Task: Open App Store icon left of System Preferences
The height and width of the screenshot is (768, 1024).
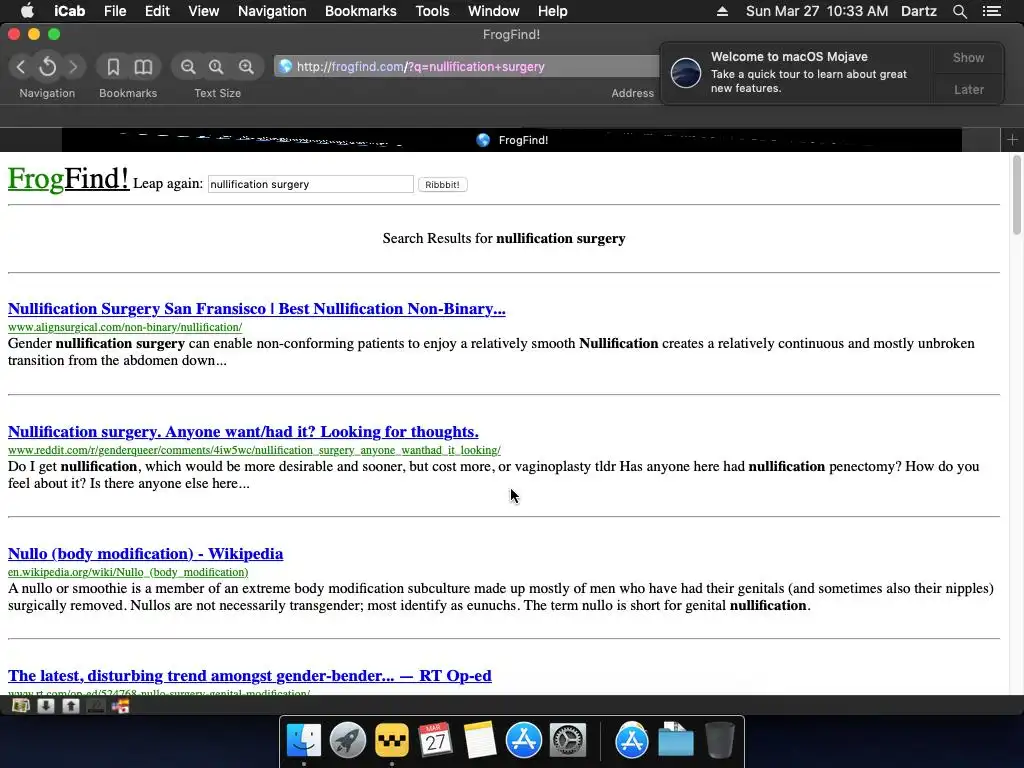Action: click(x=523, y=740)
